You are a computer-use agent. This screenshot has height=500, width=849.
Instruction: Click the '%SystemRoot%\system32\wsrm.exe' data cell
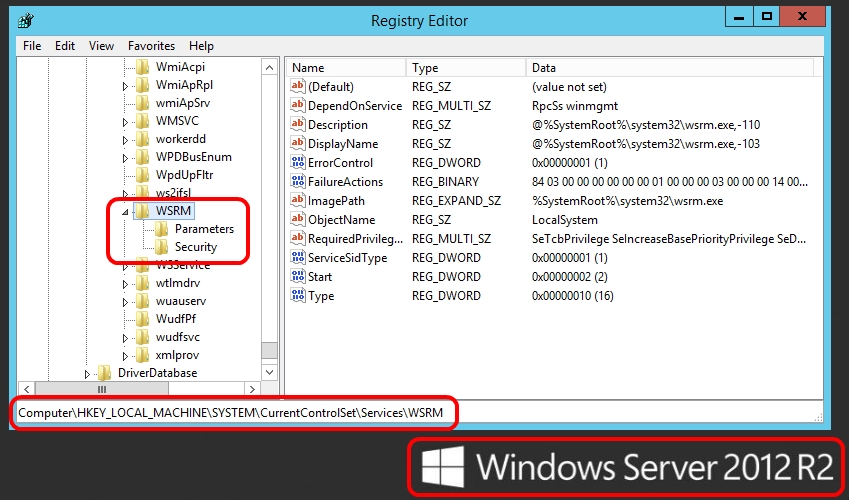pos(628,200)
